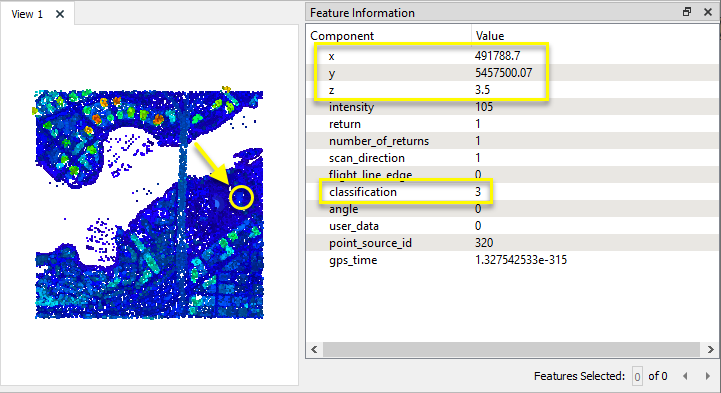Viewport: 721px width, 393px height.
Task: Close the View 1 tab
Action: tap(60, 14)
